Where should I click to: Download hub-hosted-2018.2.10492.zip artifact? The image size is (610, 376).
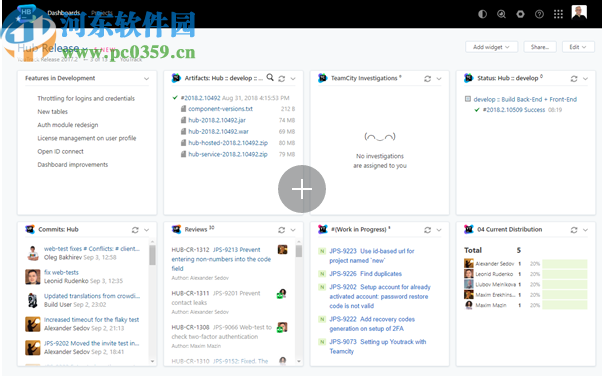(x=228, y=143)
